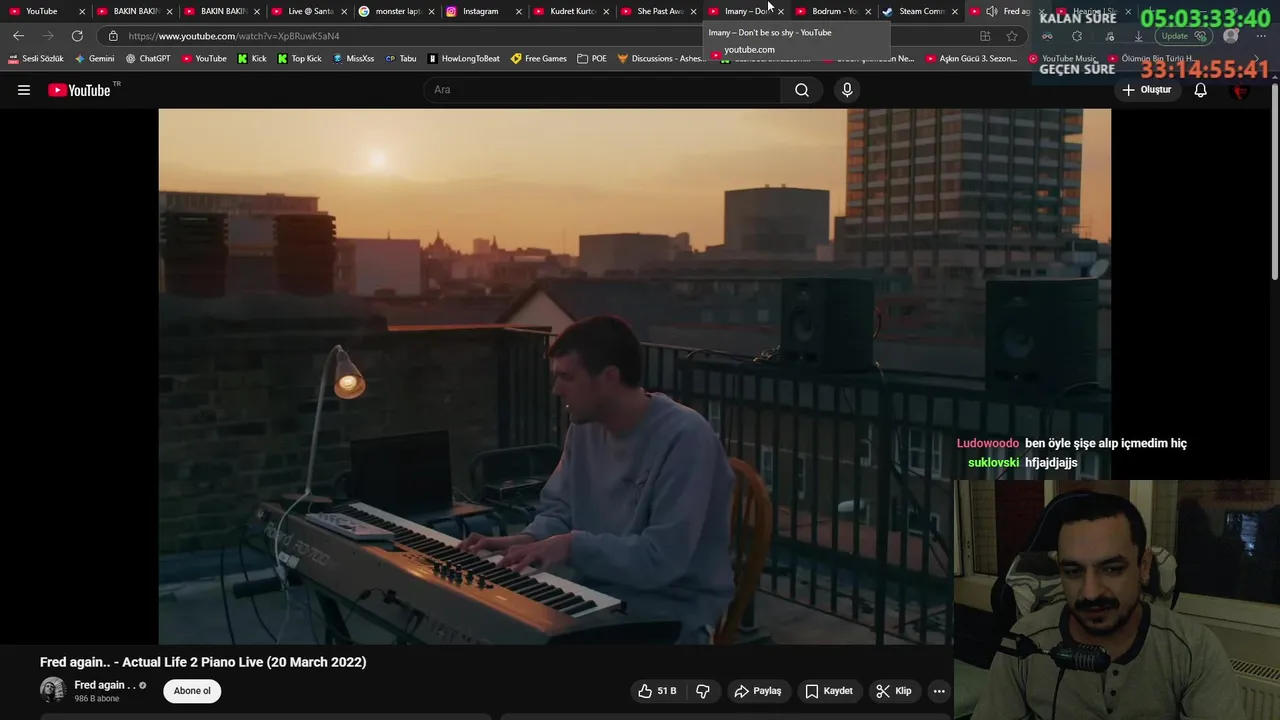Click the Paylaş share button
1280x720 pixels.
pos(757,691)
